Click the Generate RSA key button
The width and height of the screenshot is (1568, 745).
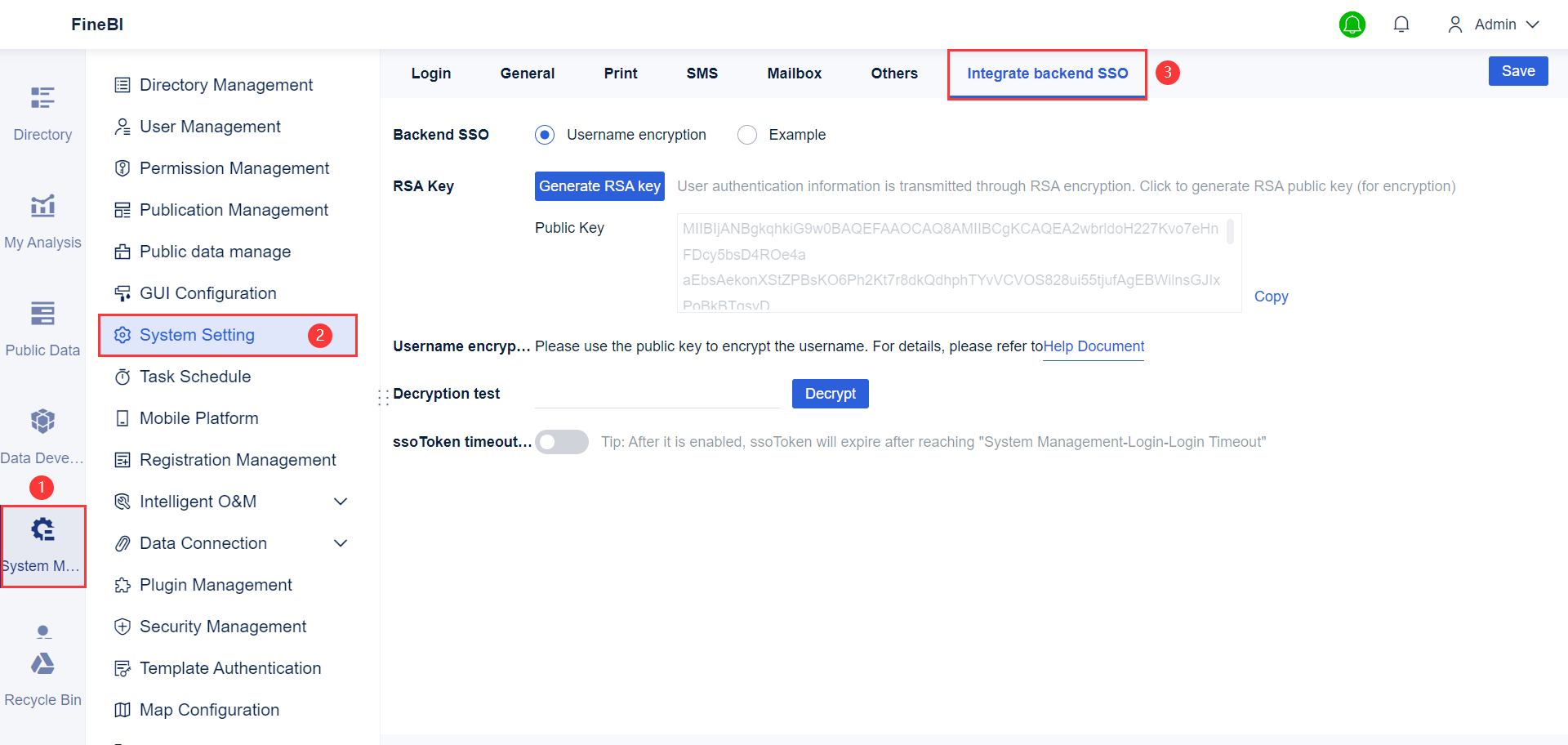[x=599, y=185]
